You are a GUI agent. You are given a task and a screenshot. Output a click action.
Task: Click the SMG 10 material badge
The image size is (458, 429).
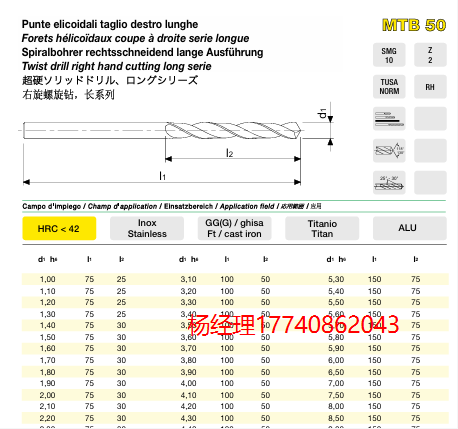click(x=389, y=55)
